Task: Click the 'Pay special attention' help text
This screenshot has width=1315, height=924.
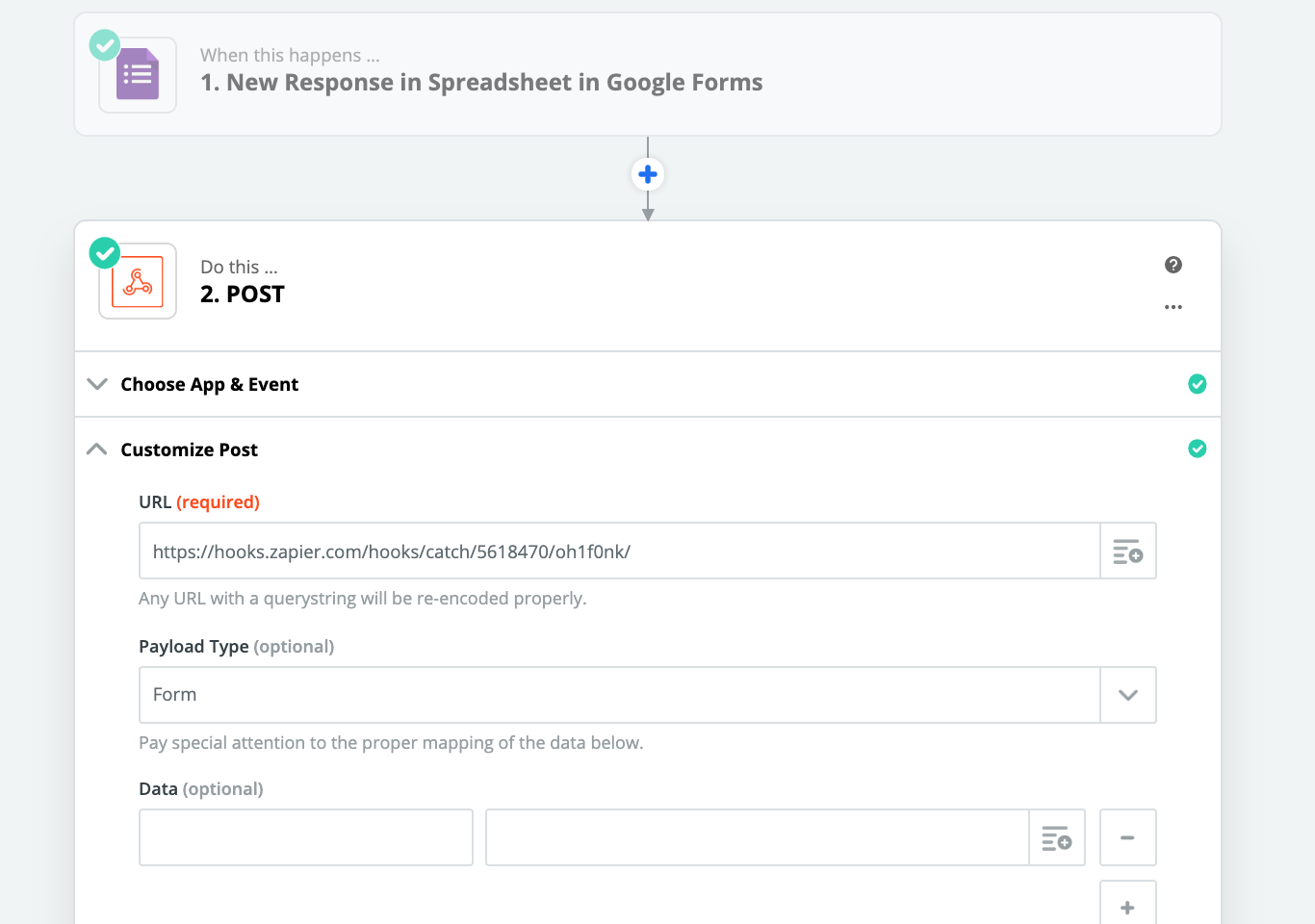Action: click(391, 743)
